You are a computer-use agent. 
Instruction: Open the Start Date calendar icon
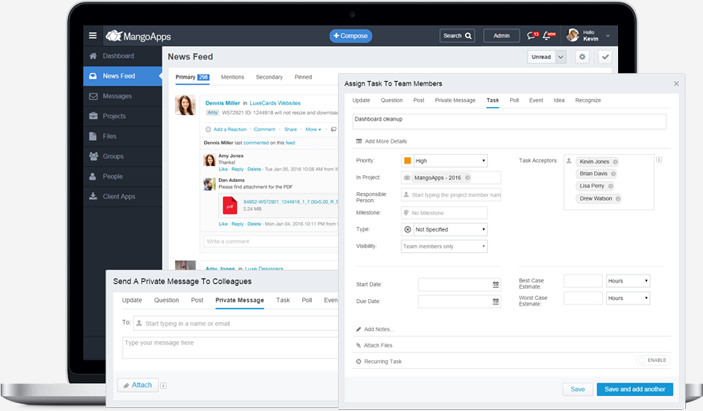[495, 285]
